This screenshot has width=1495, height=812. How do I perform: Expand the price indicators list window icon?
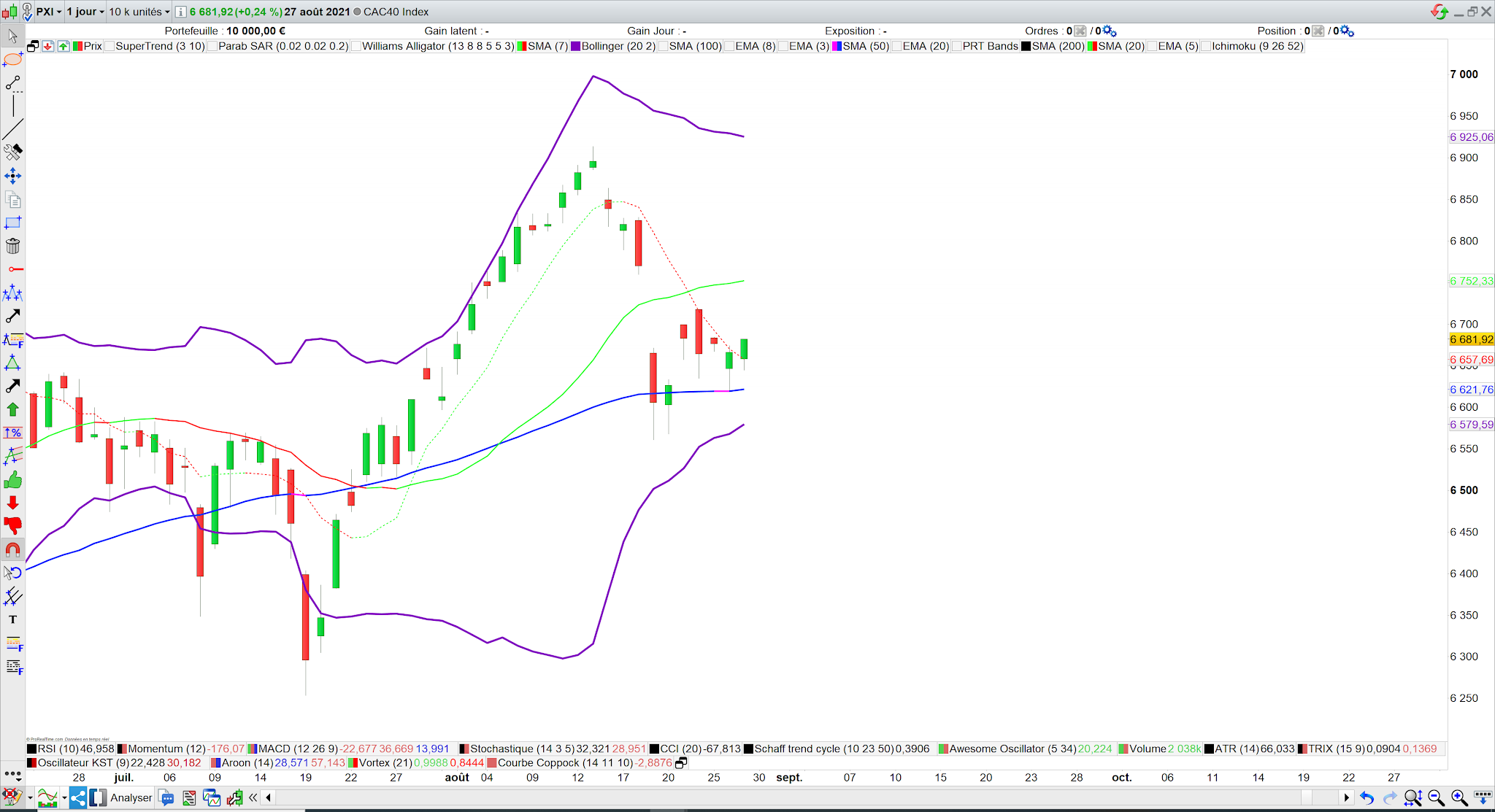[33, 46]
